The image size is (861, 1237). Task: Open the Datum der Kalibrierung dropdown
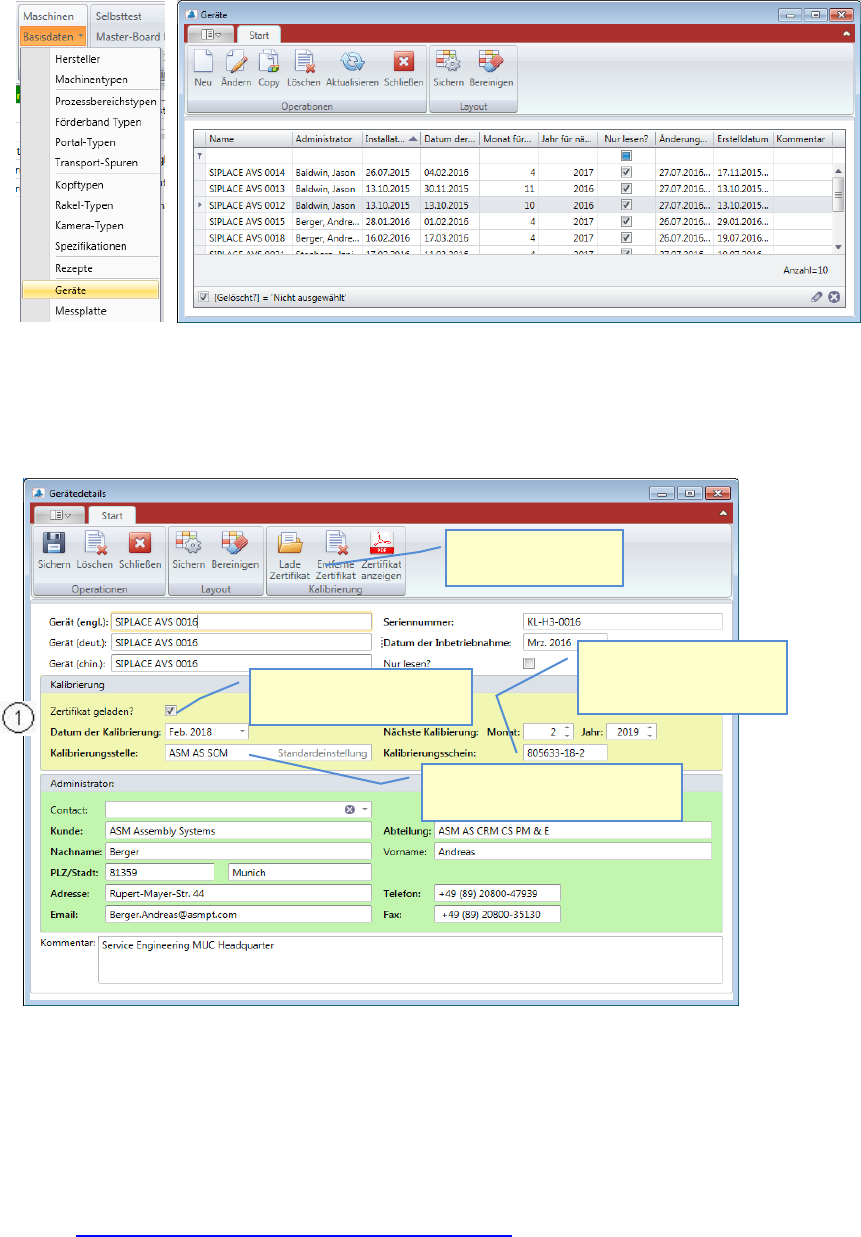pos(242,732)
